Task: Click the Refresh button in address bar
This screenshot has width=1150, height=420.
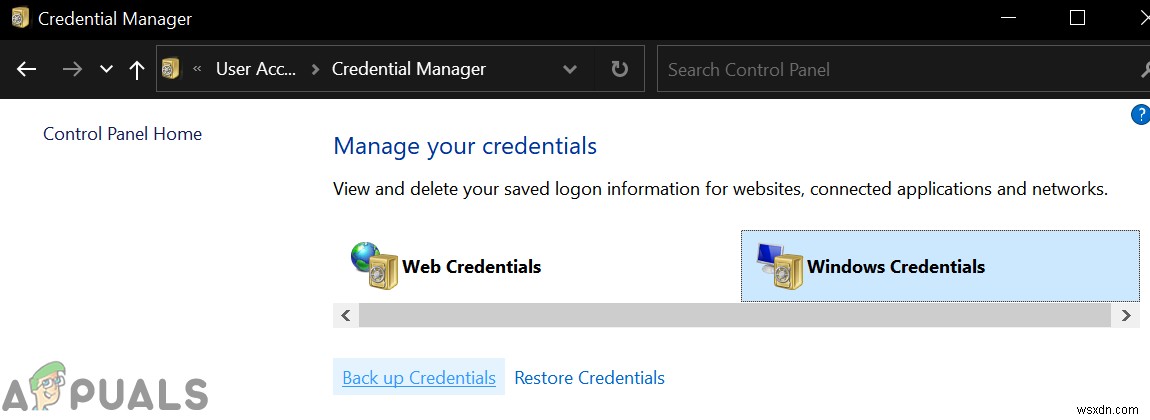Action: (x=619, y=69)
